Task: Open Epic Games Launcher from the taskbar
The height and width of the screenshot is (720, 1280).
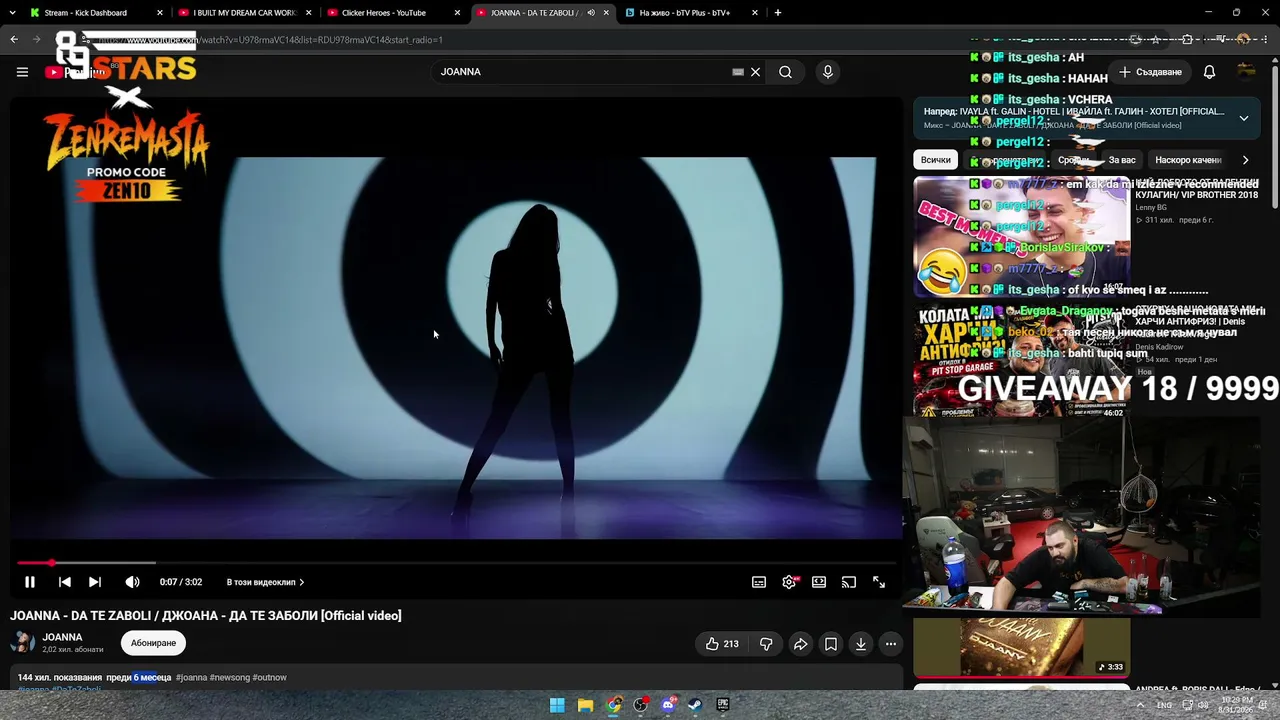Action: click(723, 705)
